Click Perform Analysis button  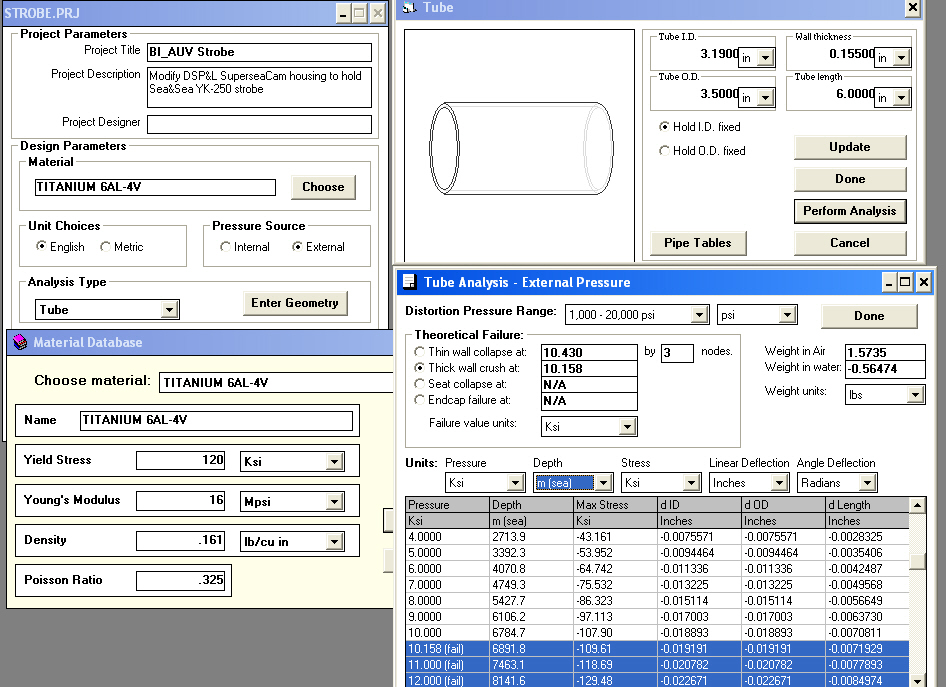click(x=850, y=211)
